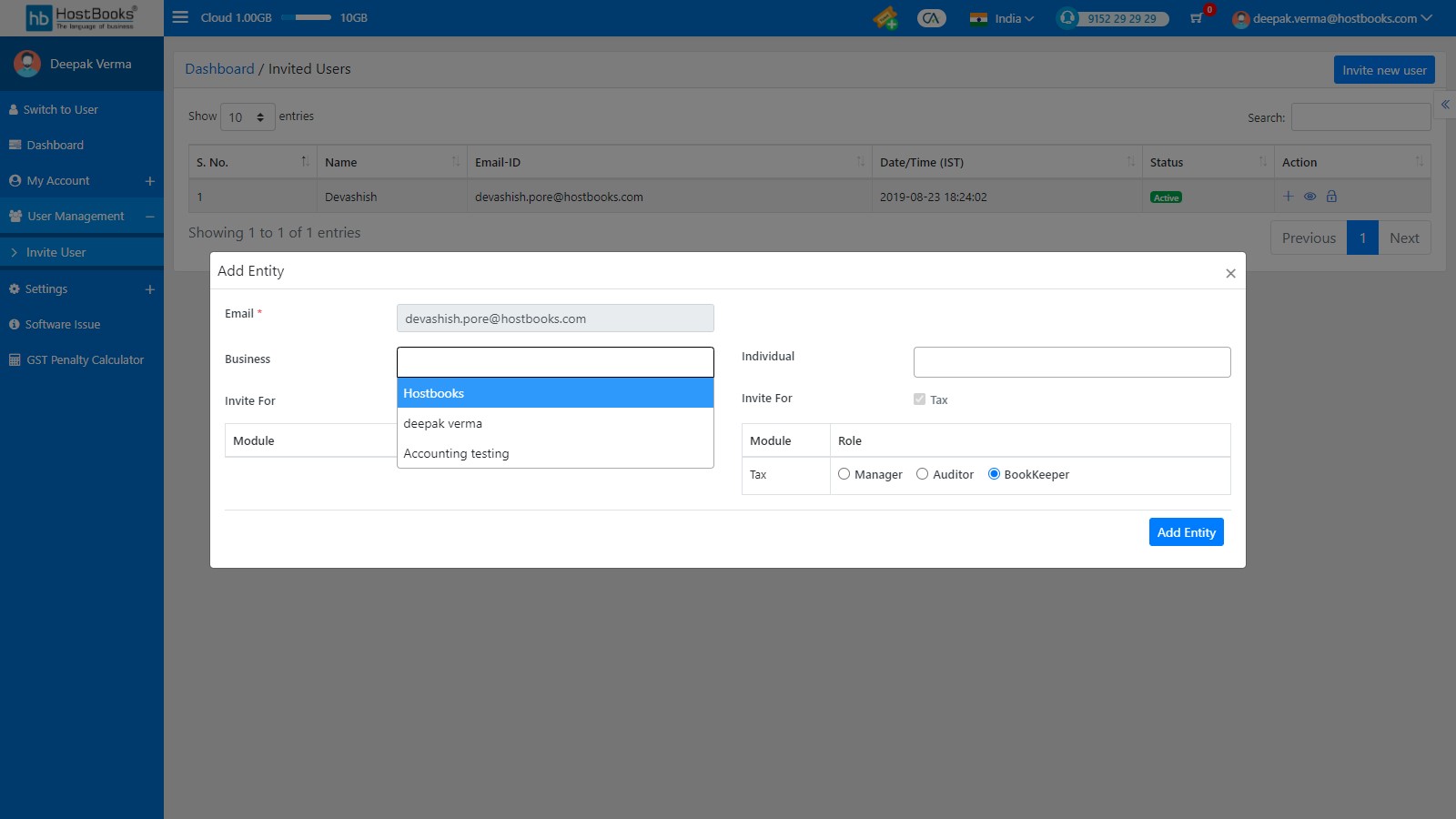Sort by Name column arrows

[456, 162]
